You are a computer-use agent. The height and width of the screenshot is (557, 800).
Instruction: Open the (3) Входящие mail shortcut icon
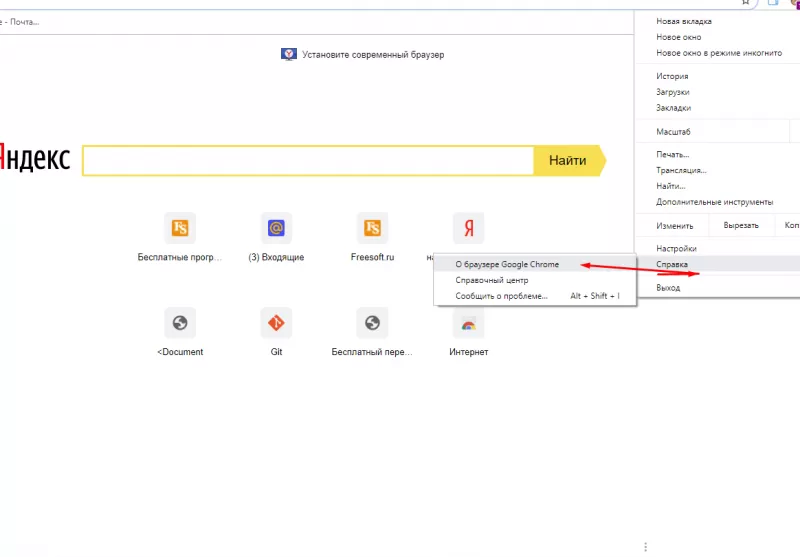pos(276,227)
